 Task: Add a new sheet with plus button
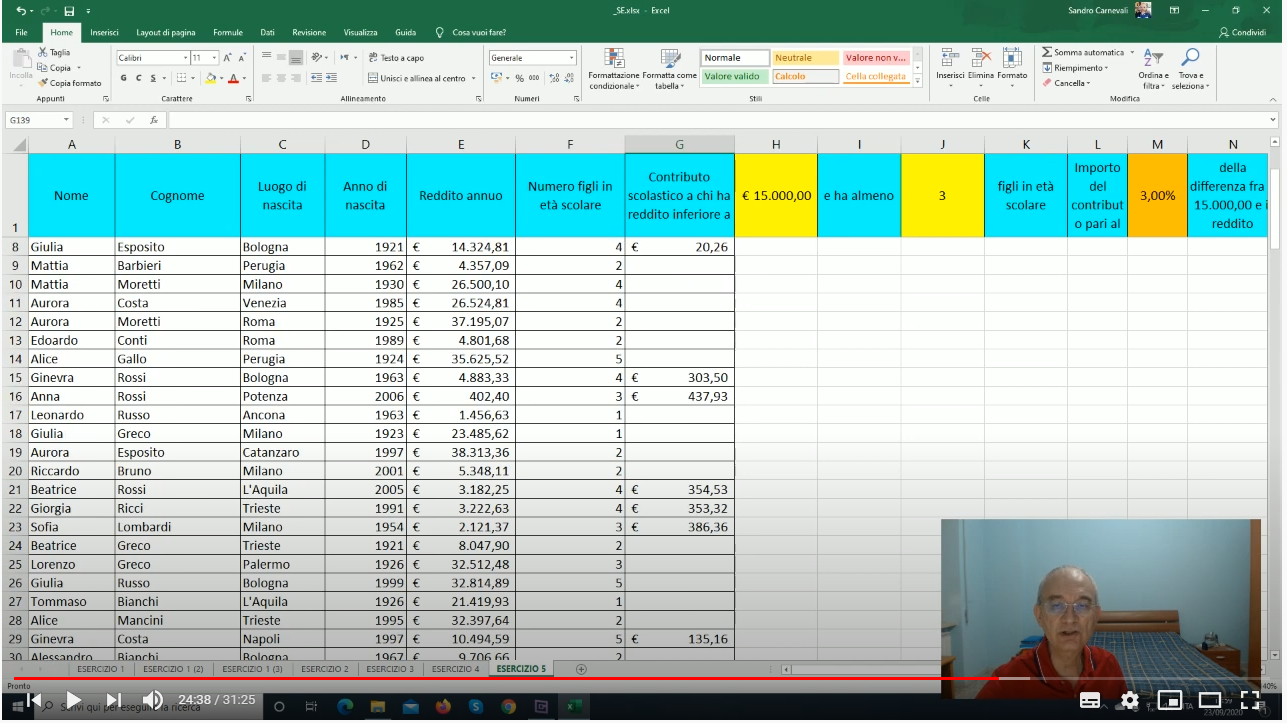[x=581, y=669]
